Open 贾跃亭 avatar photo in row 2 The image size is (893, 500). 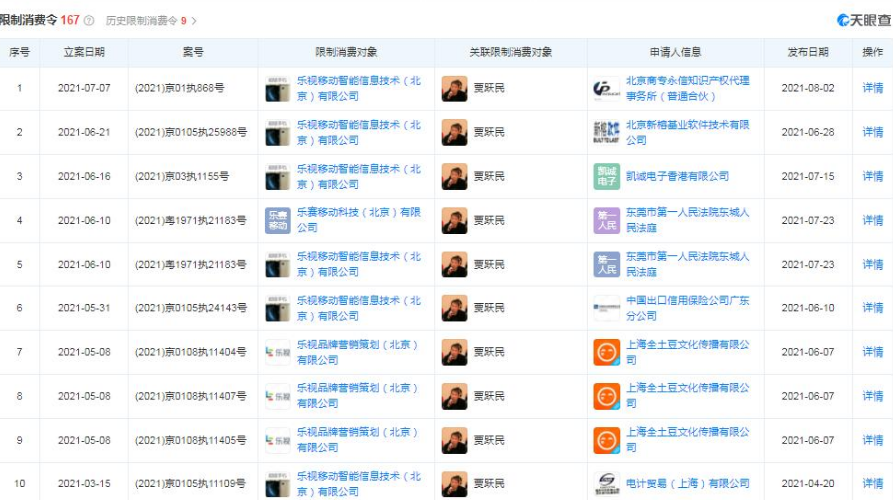pos(454,133)
